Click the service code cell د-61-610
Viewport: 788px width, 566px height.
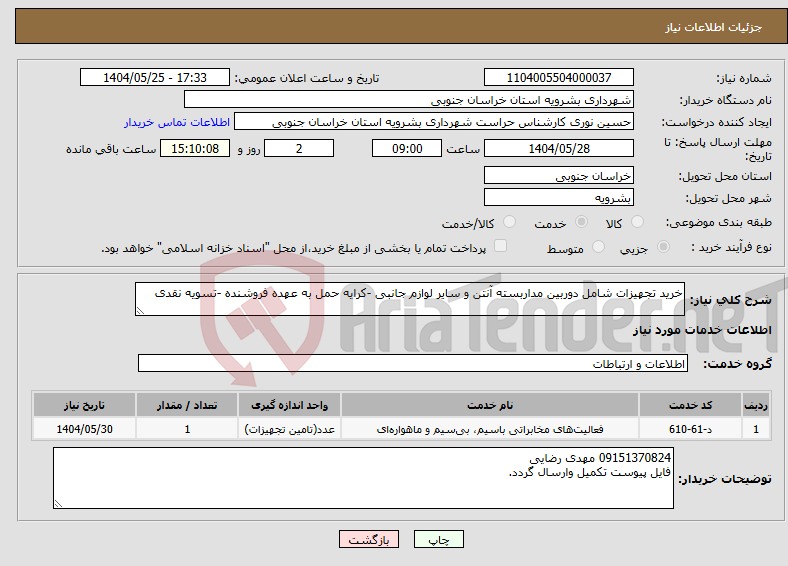coord(691,429)
